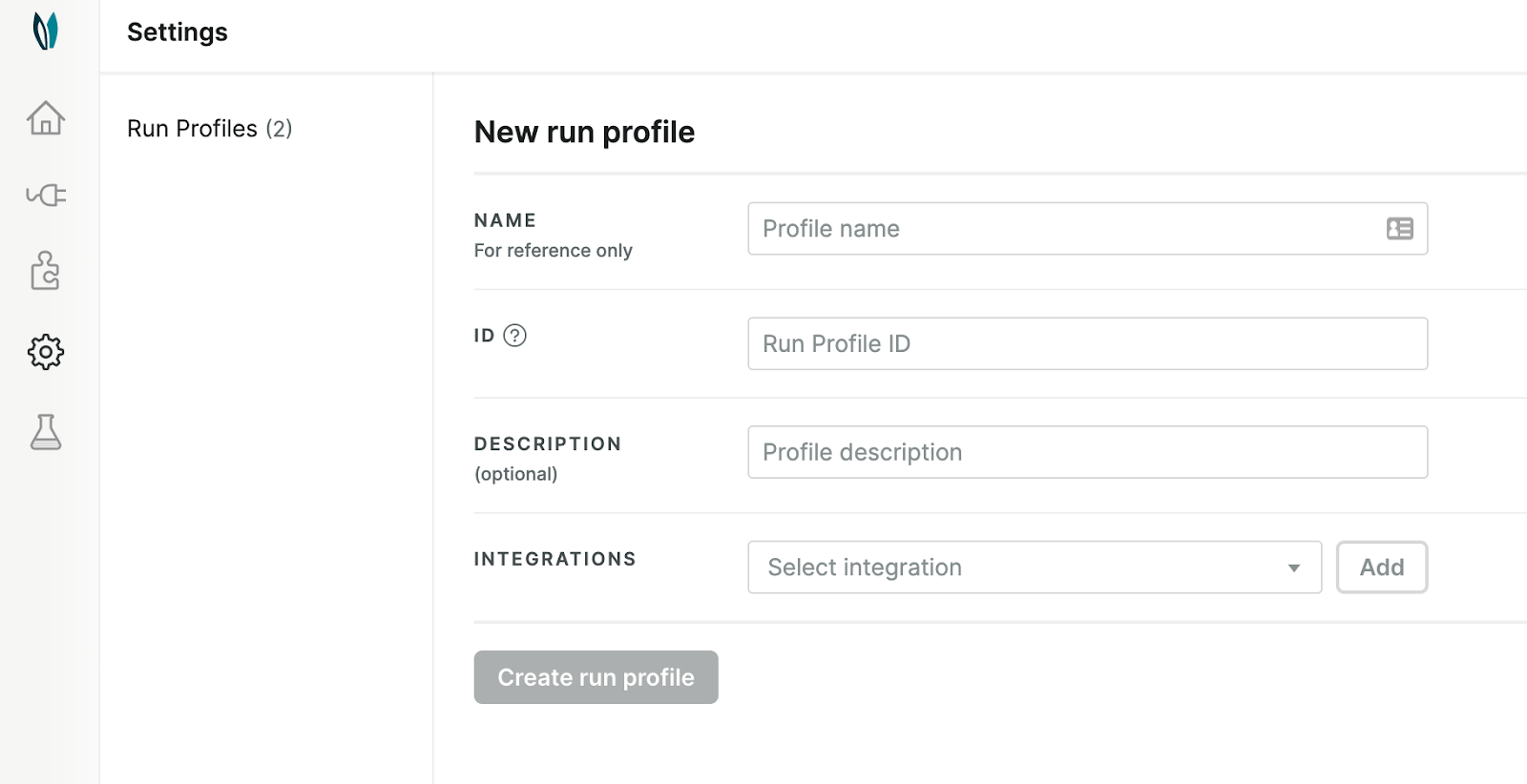1527x784 pixels.
Task: Open the flask experiments icon
Action: click(x=46, y=432)
